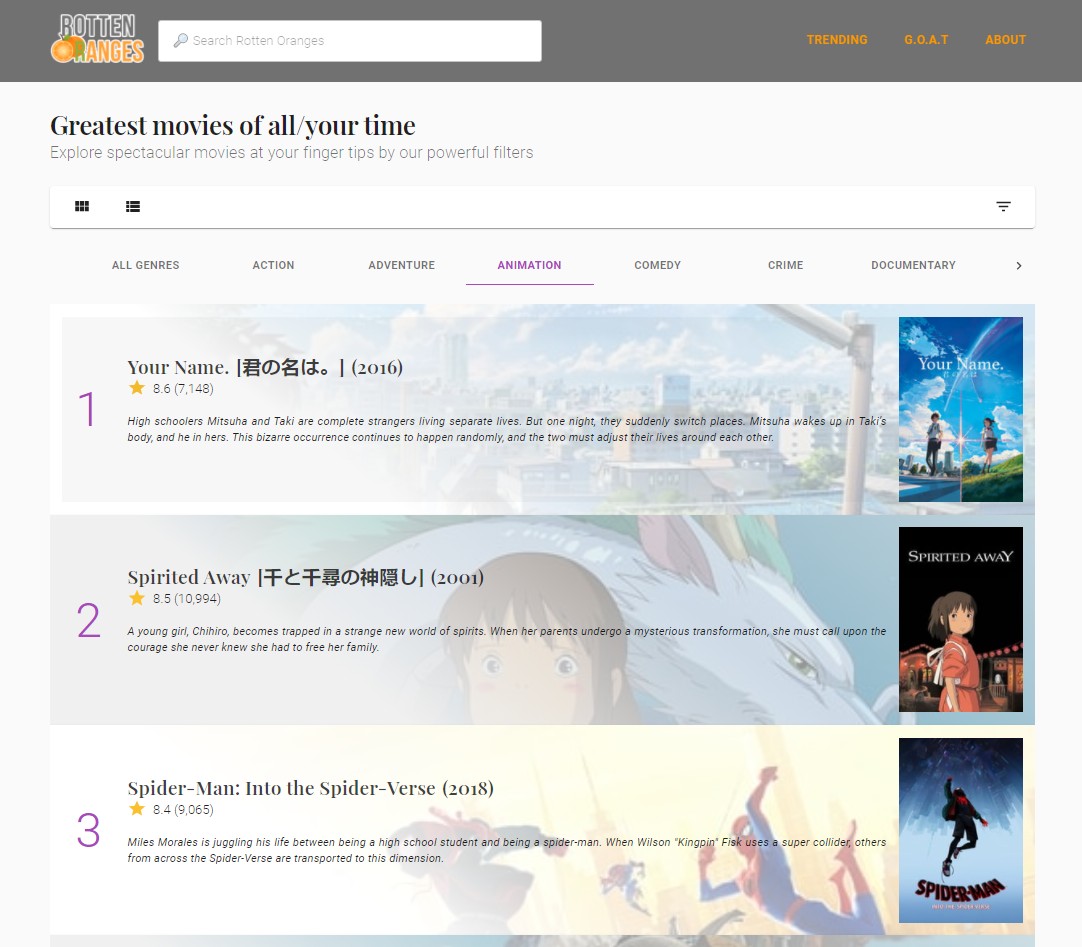Click rank number 1
The width and height of the screenshot is (1082, 947).
[87, 409]
